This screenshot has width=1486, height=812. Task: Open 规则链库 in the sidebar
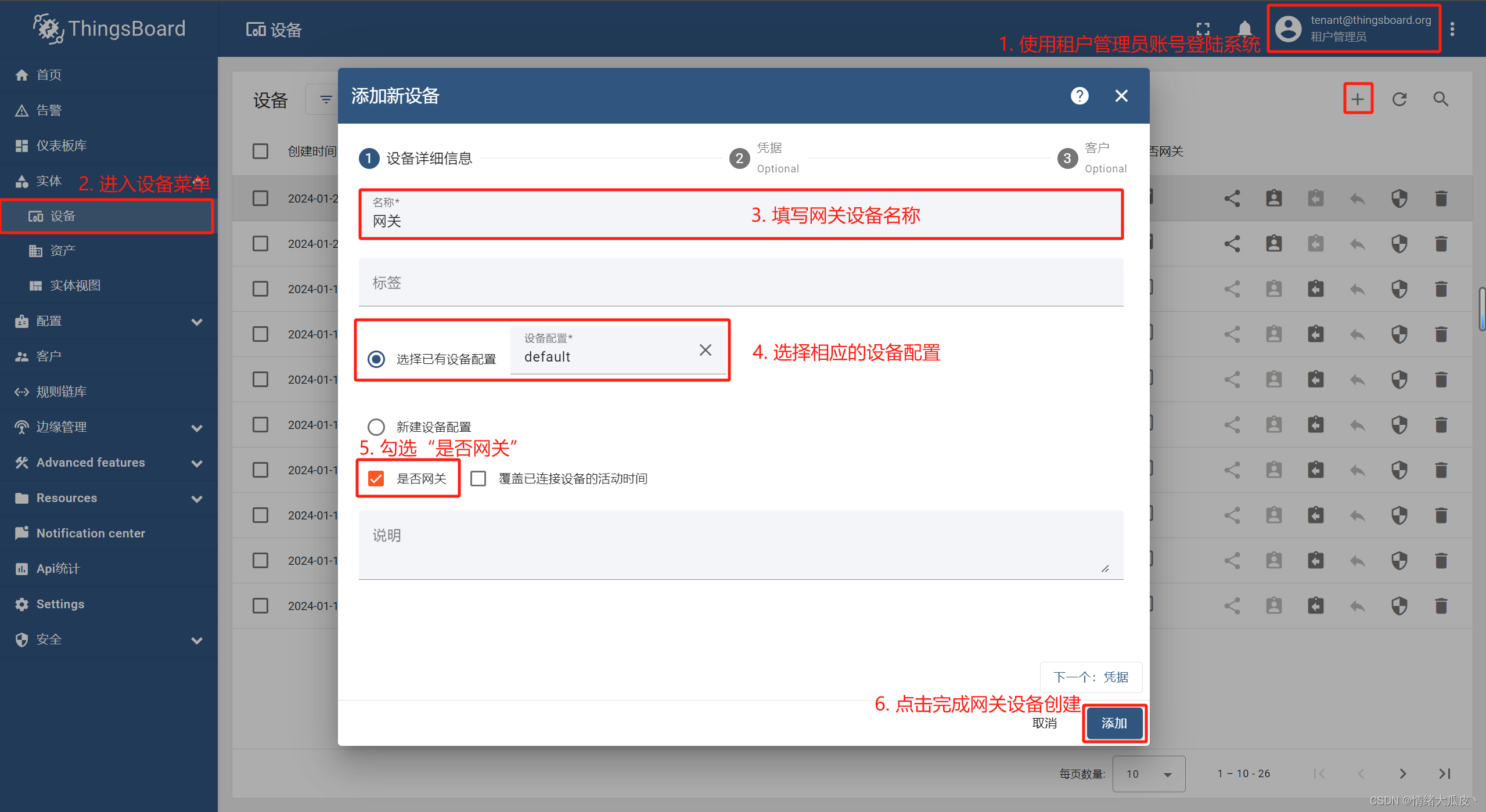[x=61, y=392]
